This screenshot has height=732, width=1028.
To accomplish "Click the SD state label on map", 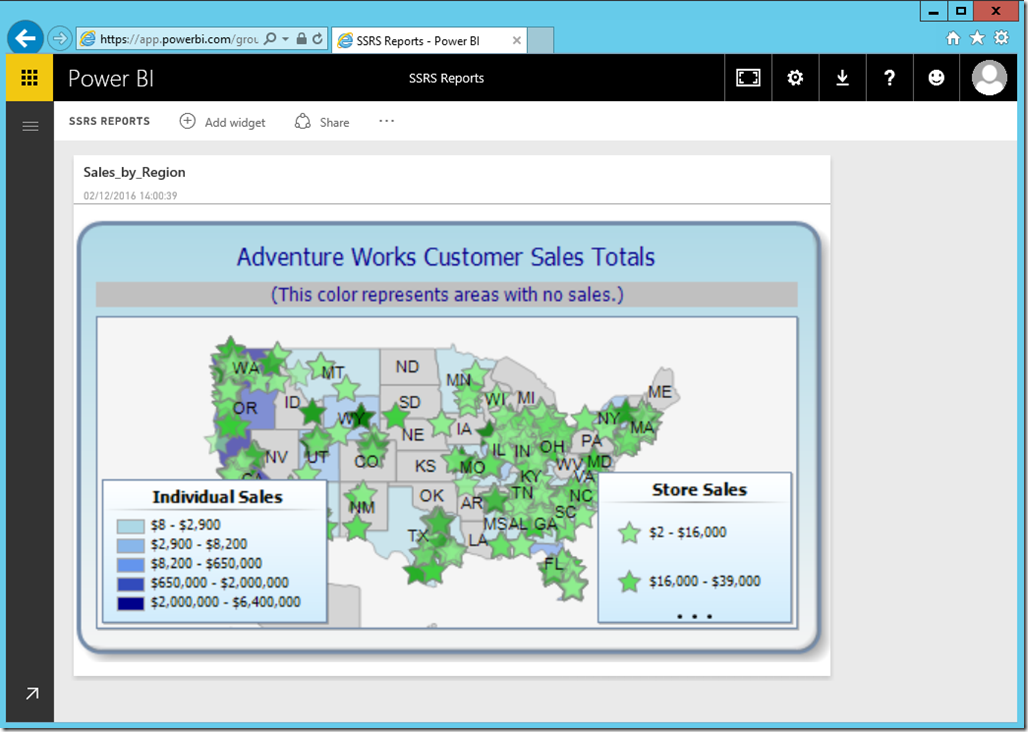I will [x=409, y=402].
